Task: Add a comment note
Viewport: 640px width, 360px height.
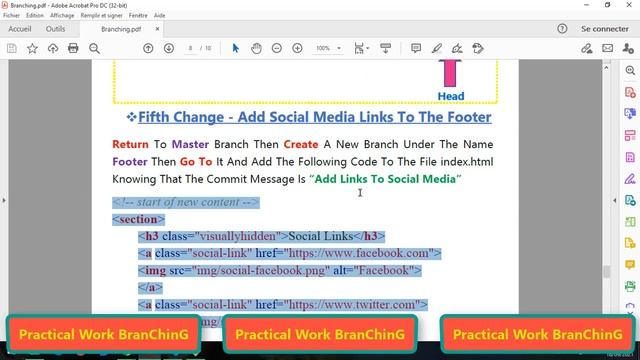Action: [416, 48]
